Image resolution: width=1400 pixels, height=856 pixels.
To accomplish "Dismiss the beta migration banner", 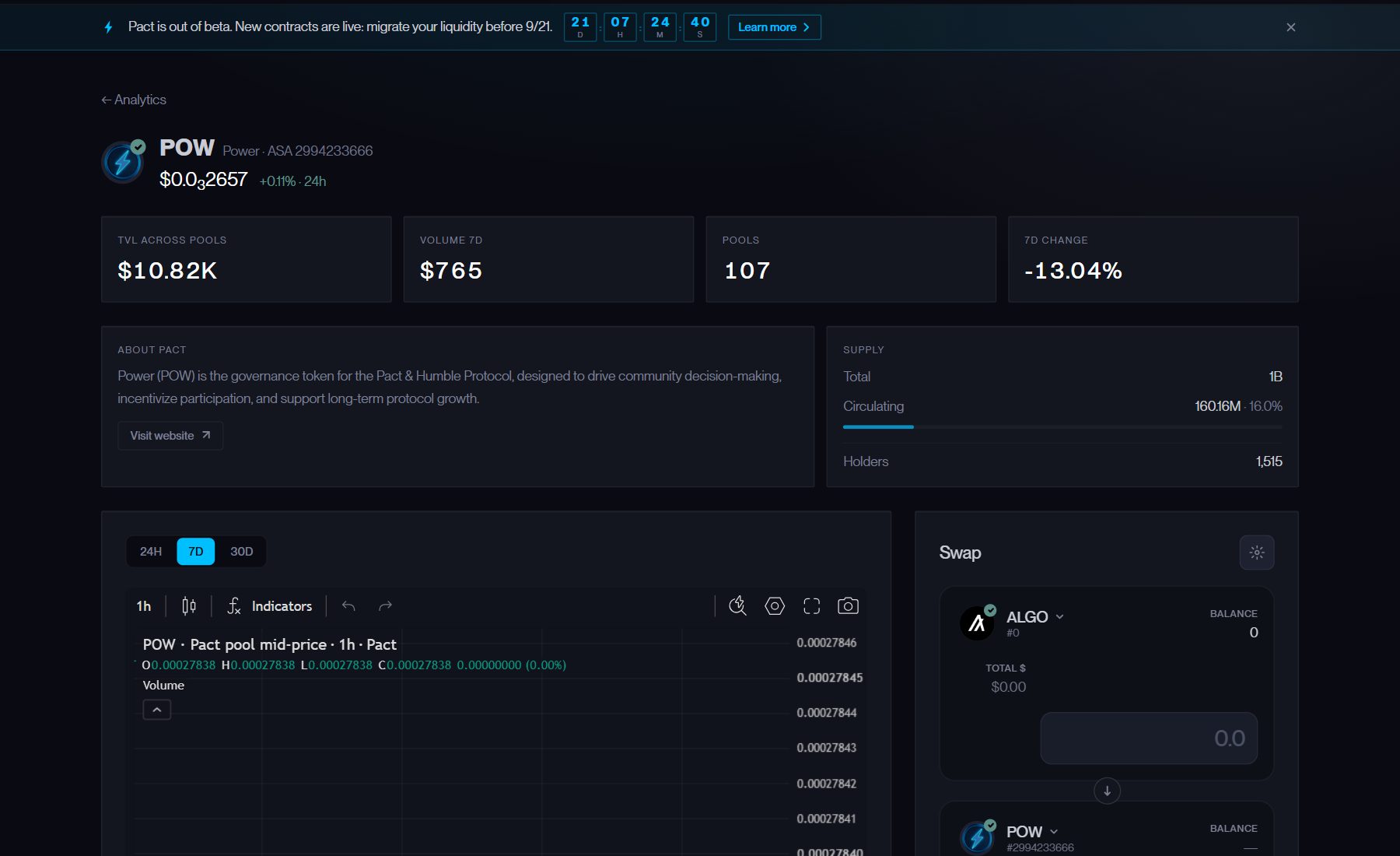I will [1290, 27].
